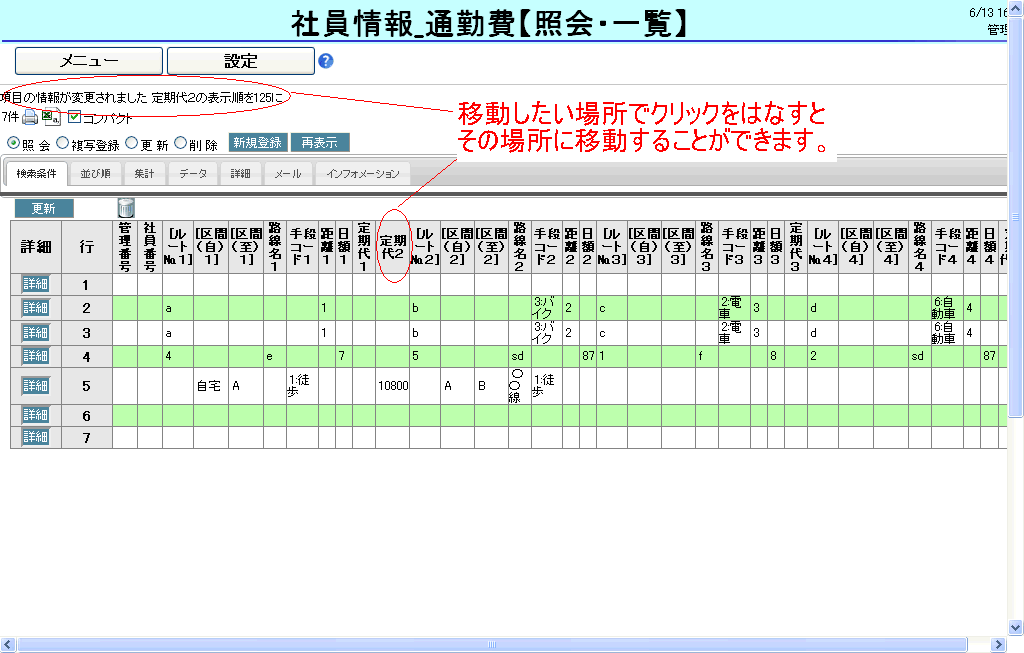
Task: Select the 複写登録 radio button
Action: (63, 143)
